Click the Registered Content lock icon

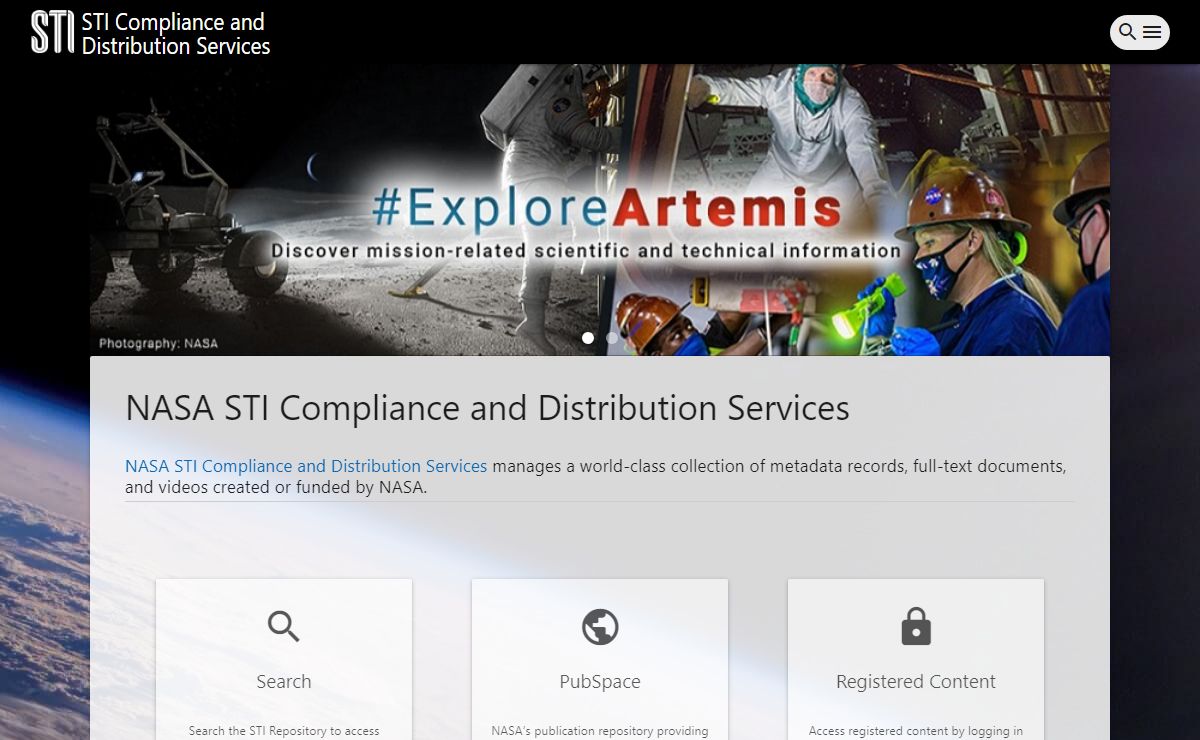tap(916, 627)
